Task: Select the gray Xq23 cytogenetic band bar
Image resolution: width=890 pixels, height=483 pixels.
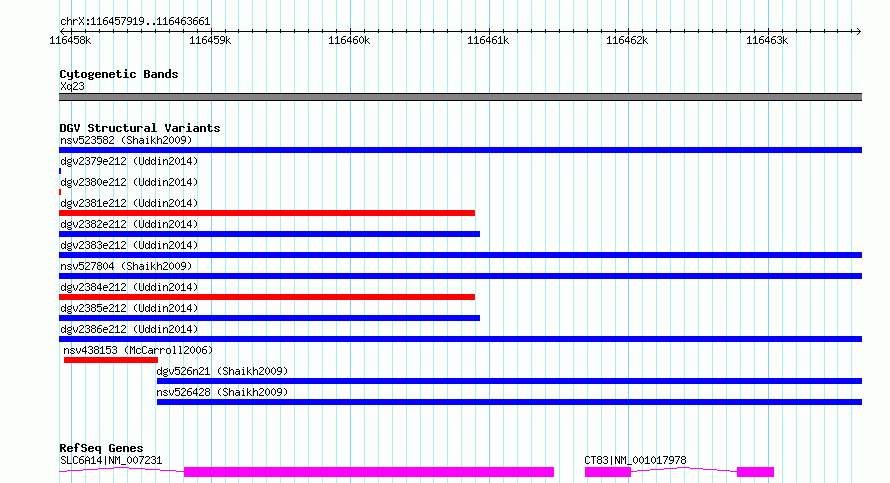Action: coord(460,97)
